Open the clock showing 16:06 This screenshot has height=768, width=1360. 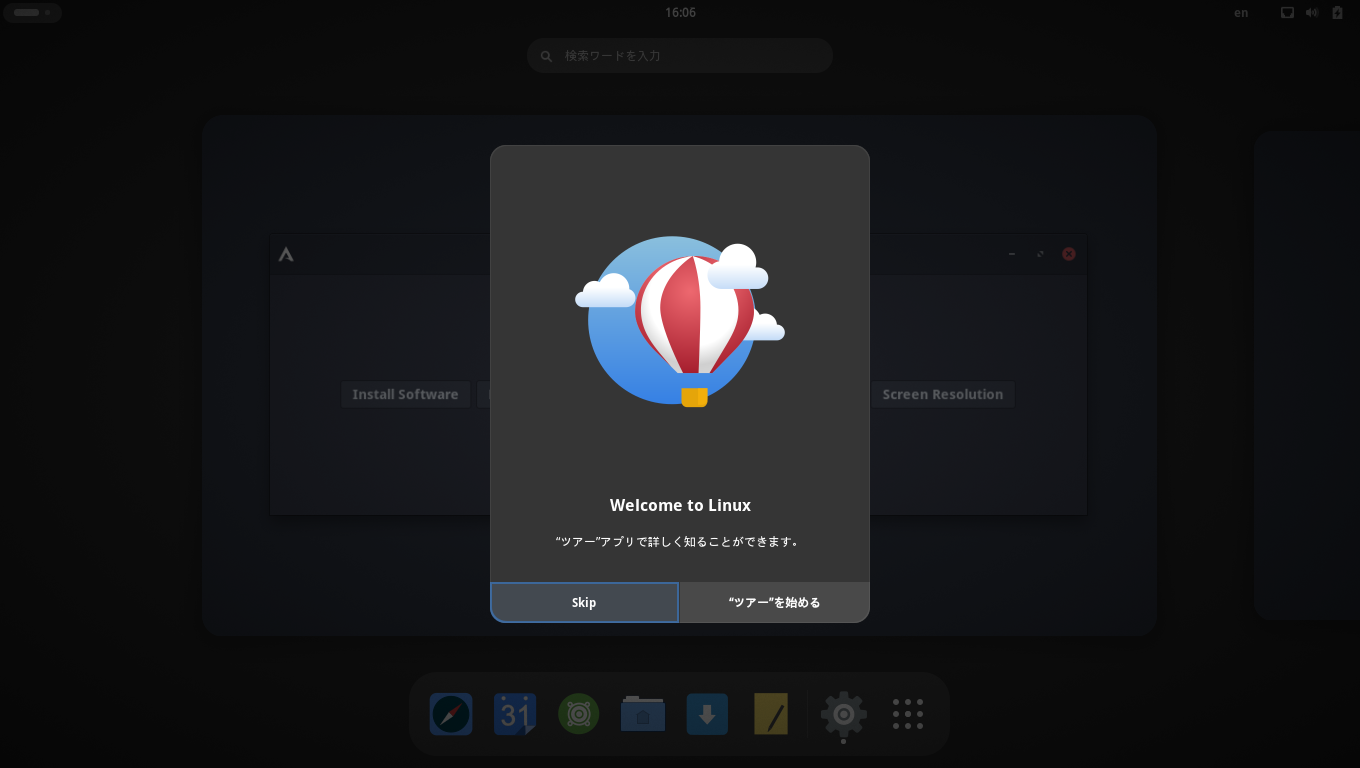(x=680, y=13)
